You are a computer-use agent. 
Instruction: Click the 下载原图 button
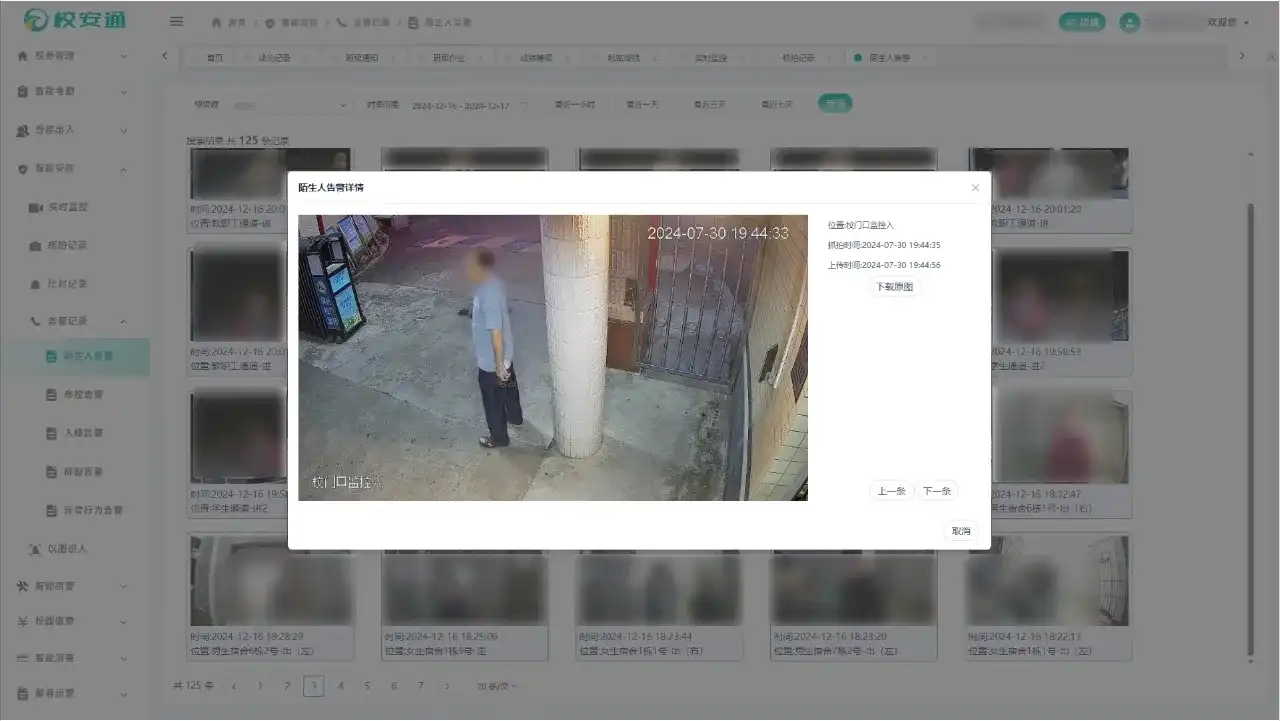tap(893, 287)
